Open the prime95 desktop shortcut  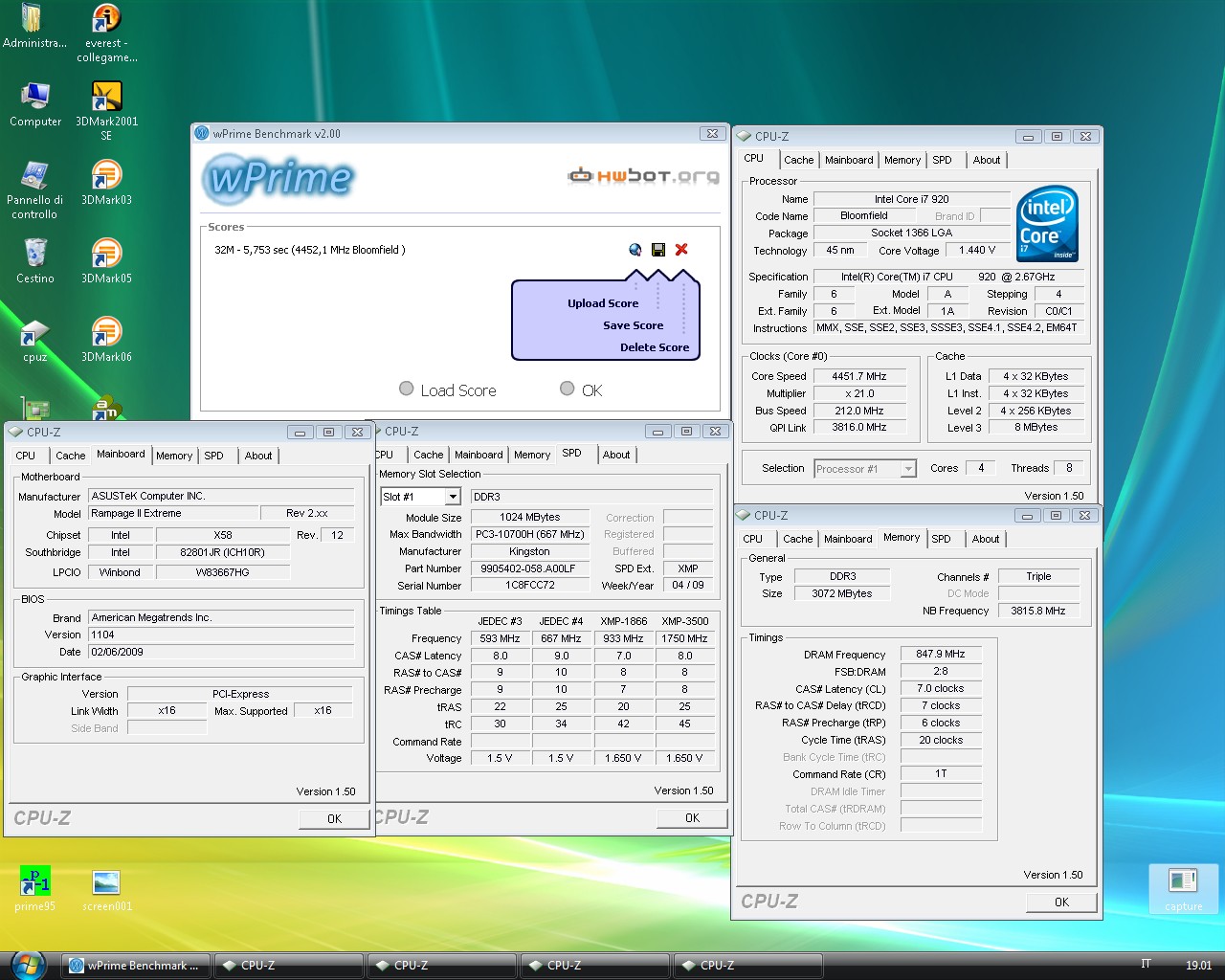35,889
